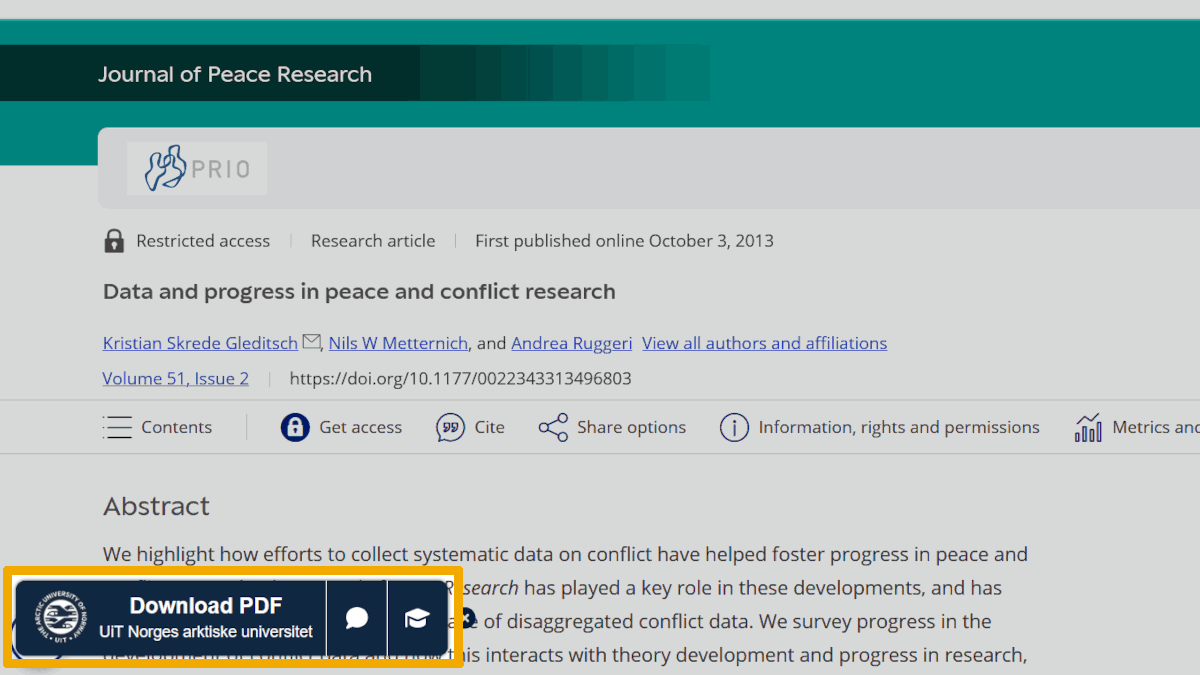This screenshot has height=675, width=1200.
Task: Click the Information circle icon
Action: (x=734, y=427)
